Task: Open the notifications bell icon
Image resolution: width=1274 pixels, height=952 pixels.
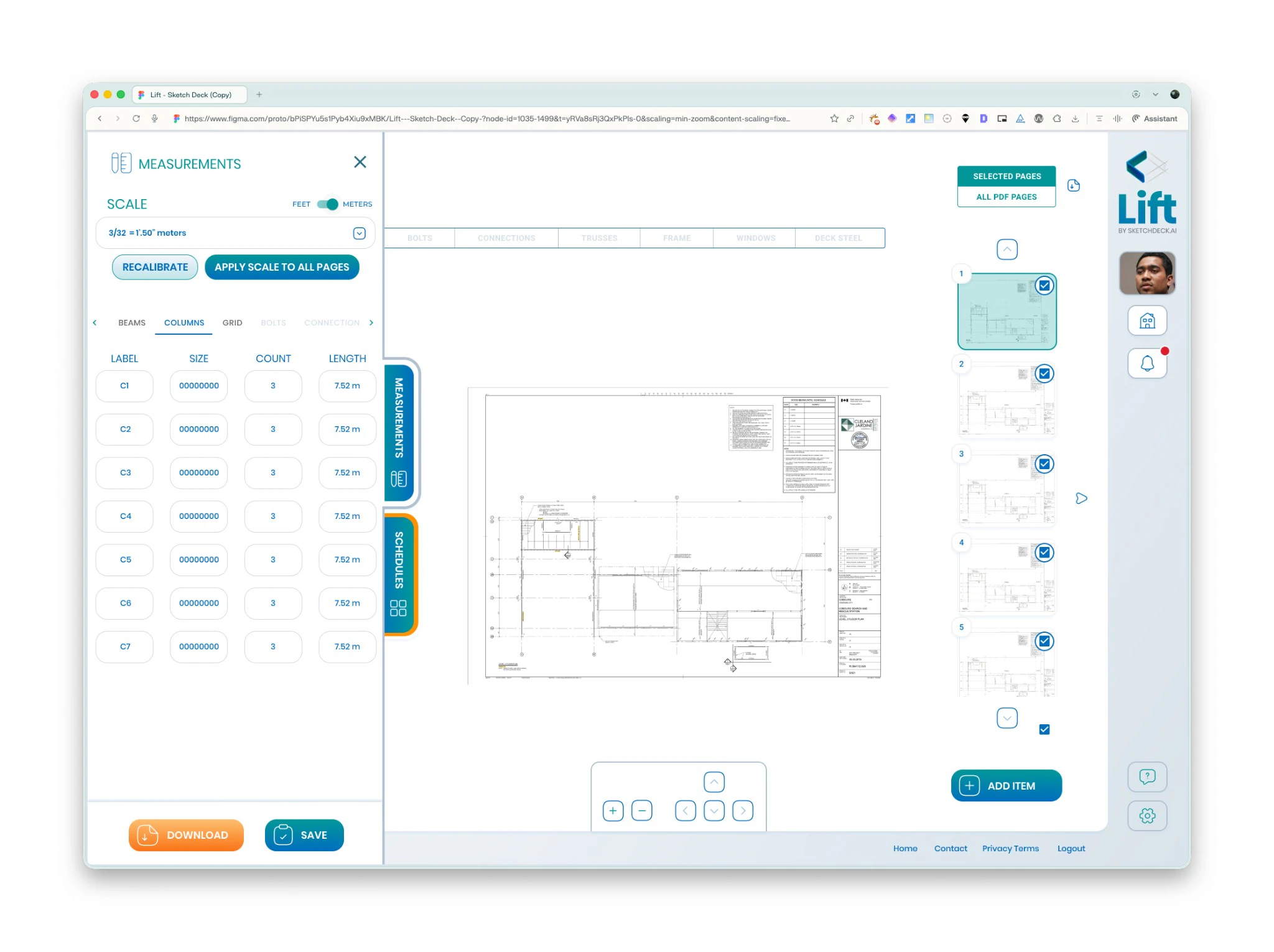Action: [x=1147, y=363]
